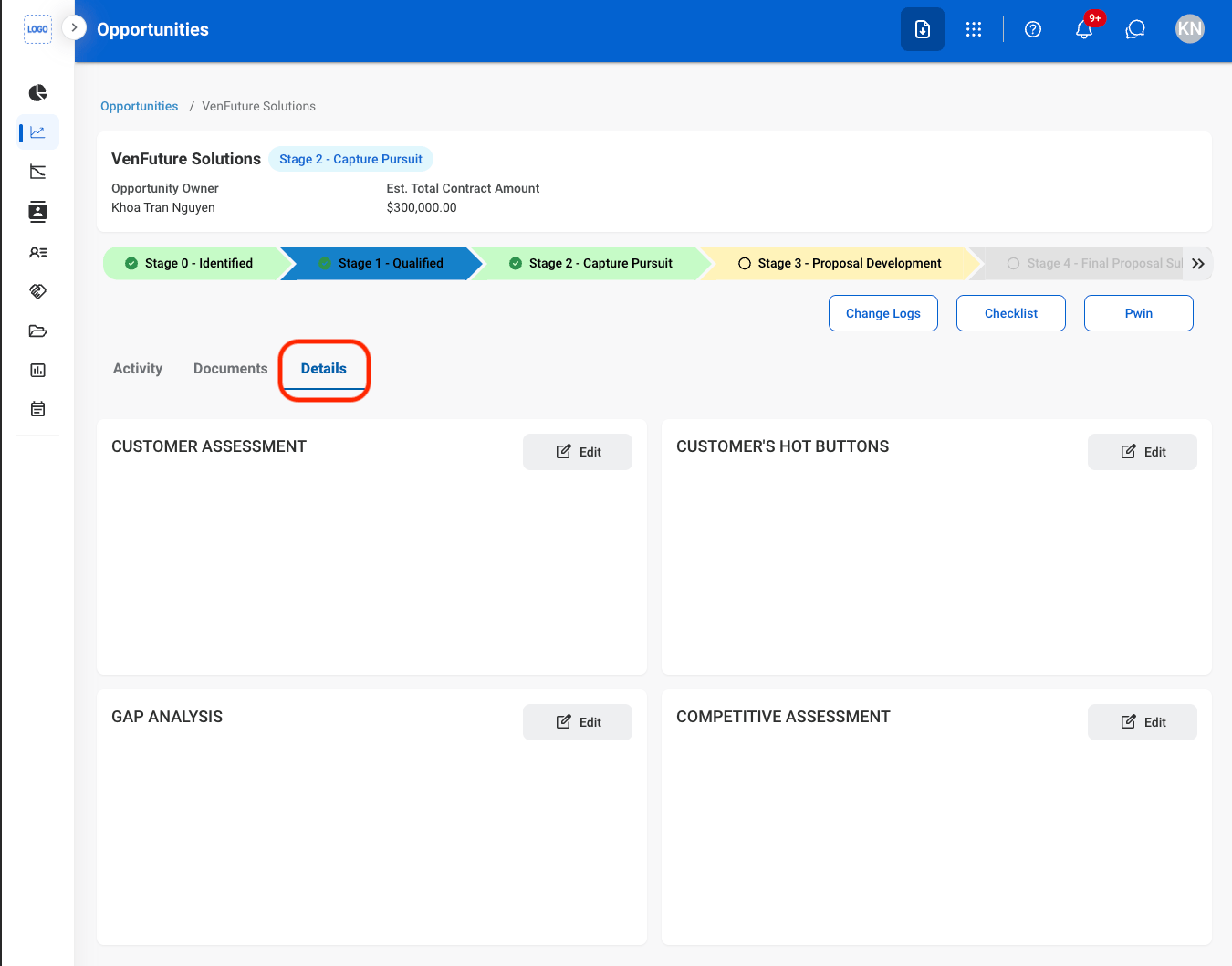The image size is (1232, 966).
Task: Switch to the Documents tab
Action: (x=231, y=369)
